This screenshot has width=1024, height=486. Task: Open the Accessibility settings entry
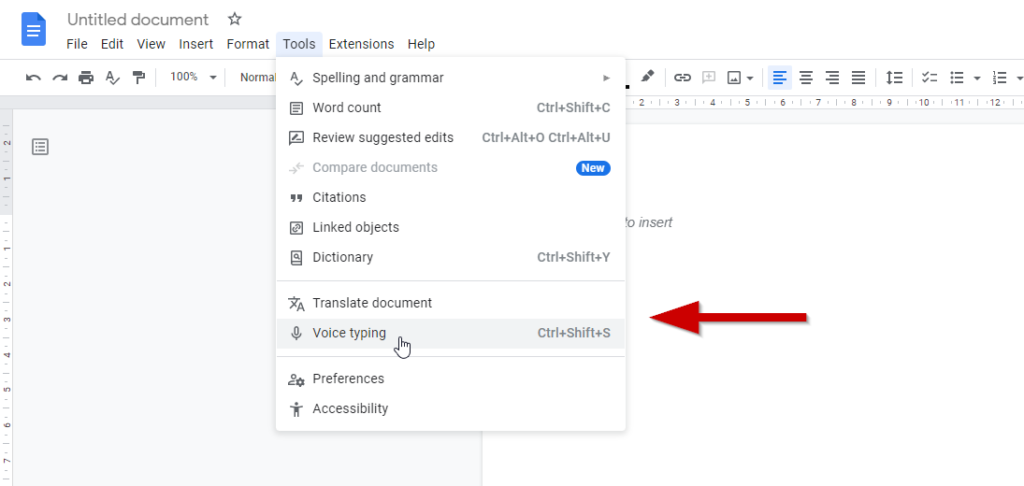point(451,409)
